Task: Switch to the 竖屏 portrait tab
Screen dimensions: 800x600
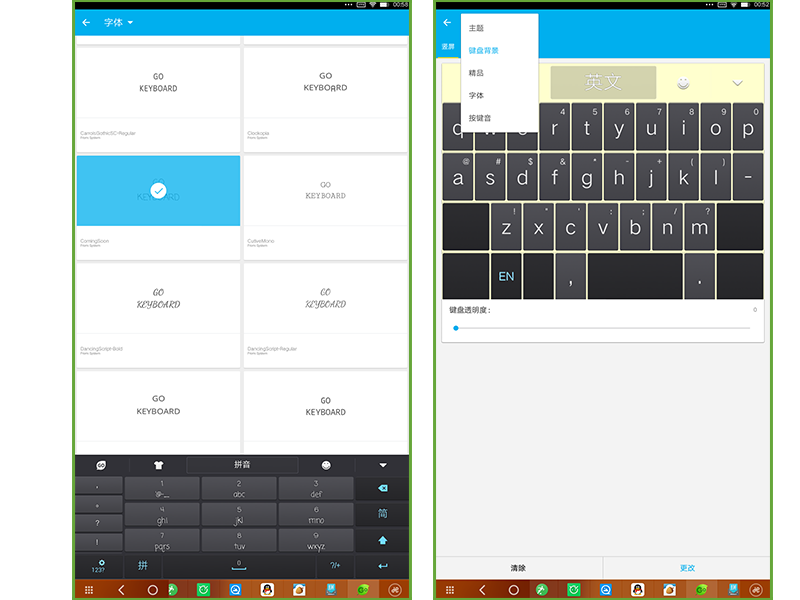Action: [x=448, y=46]
